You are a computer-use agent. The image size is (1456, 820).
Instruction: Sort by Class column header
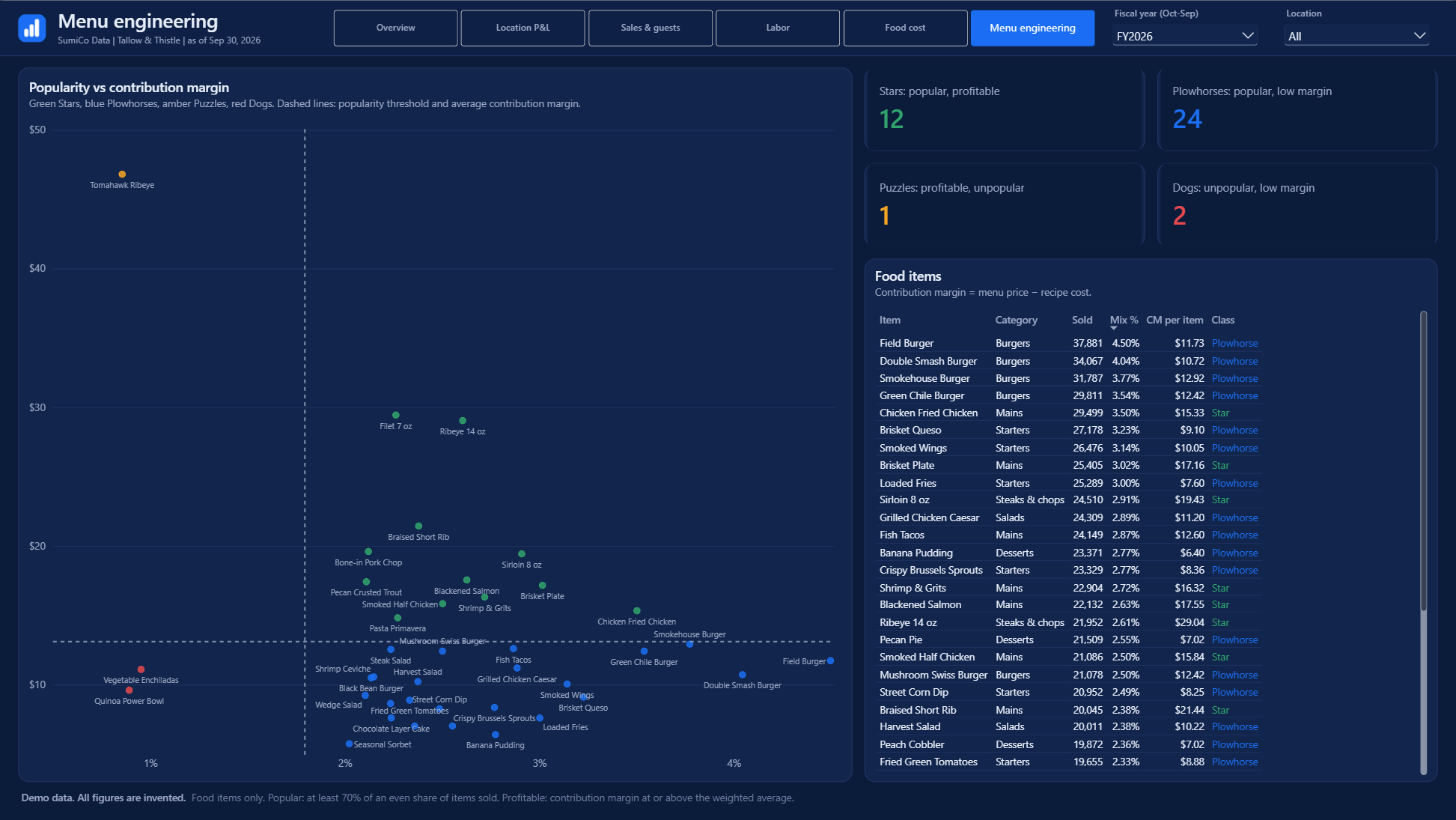pos(1223,320)
